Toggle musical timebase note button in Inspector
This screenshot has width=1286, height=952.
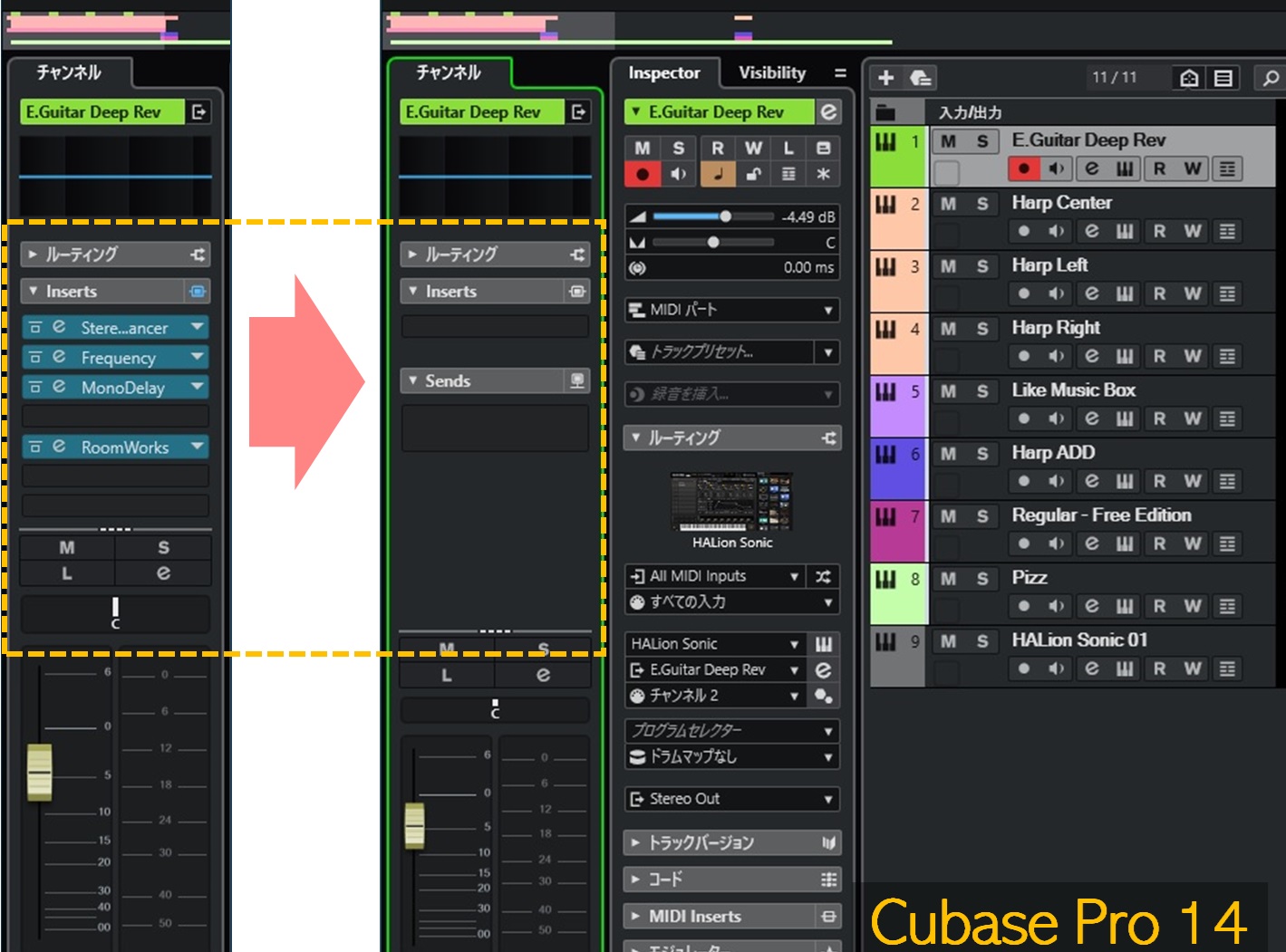718,174
